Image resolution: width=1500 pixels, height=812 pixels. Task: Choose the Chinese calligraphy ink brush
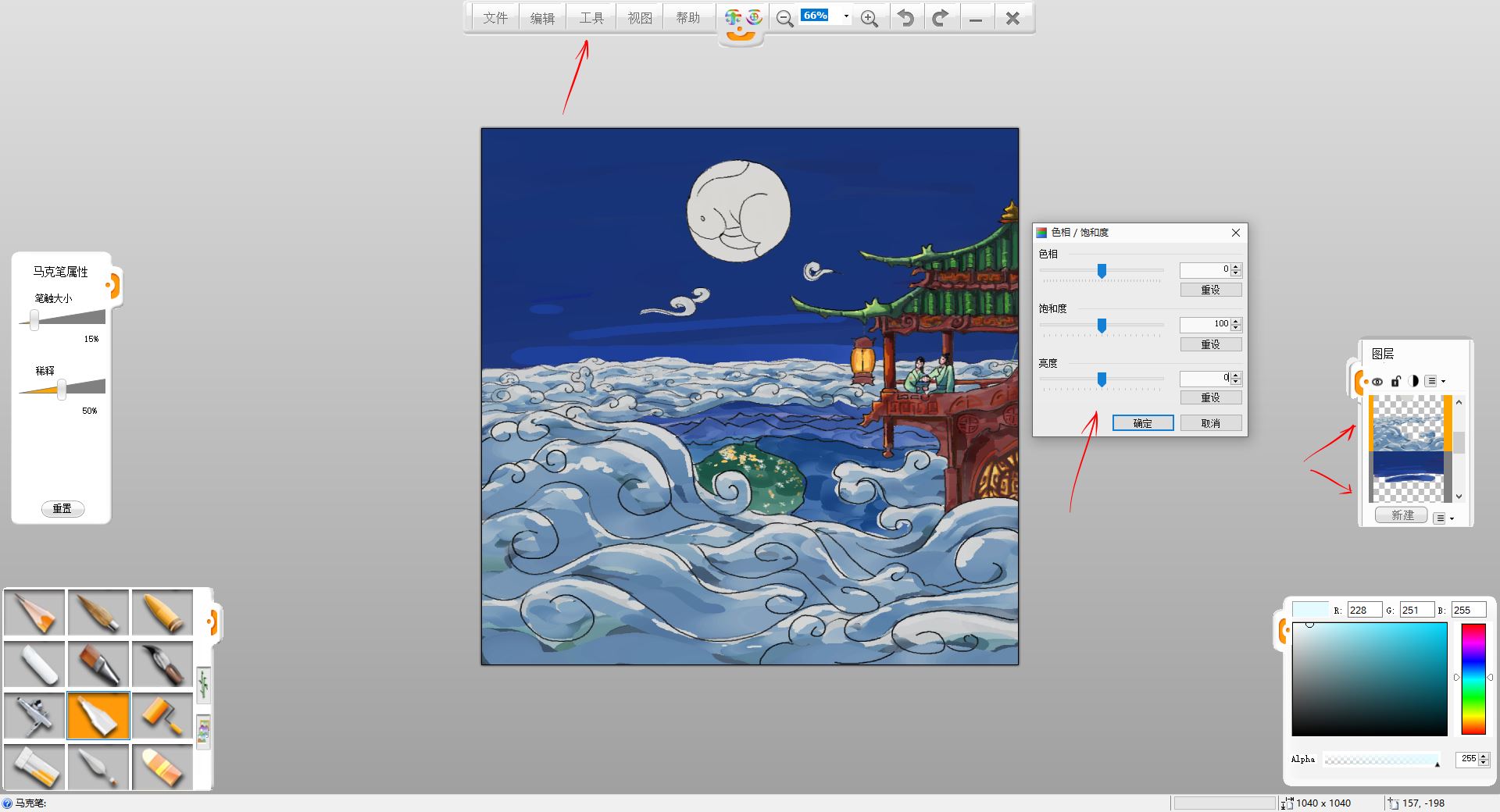pyautogui.click(x=162, y=664)
